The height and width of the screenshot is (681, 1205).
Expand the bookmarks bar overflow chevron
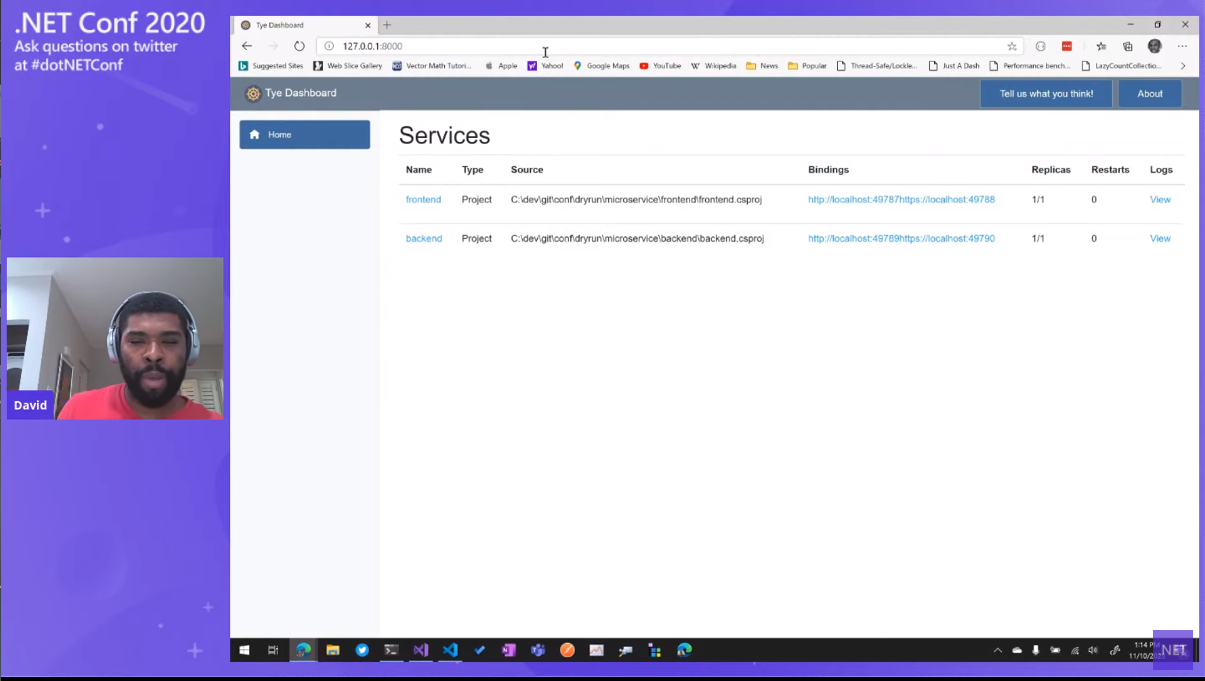coord(1183,66)
